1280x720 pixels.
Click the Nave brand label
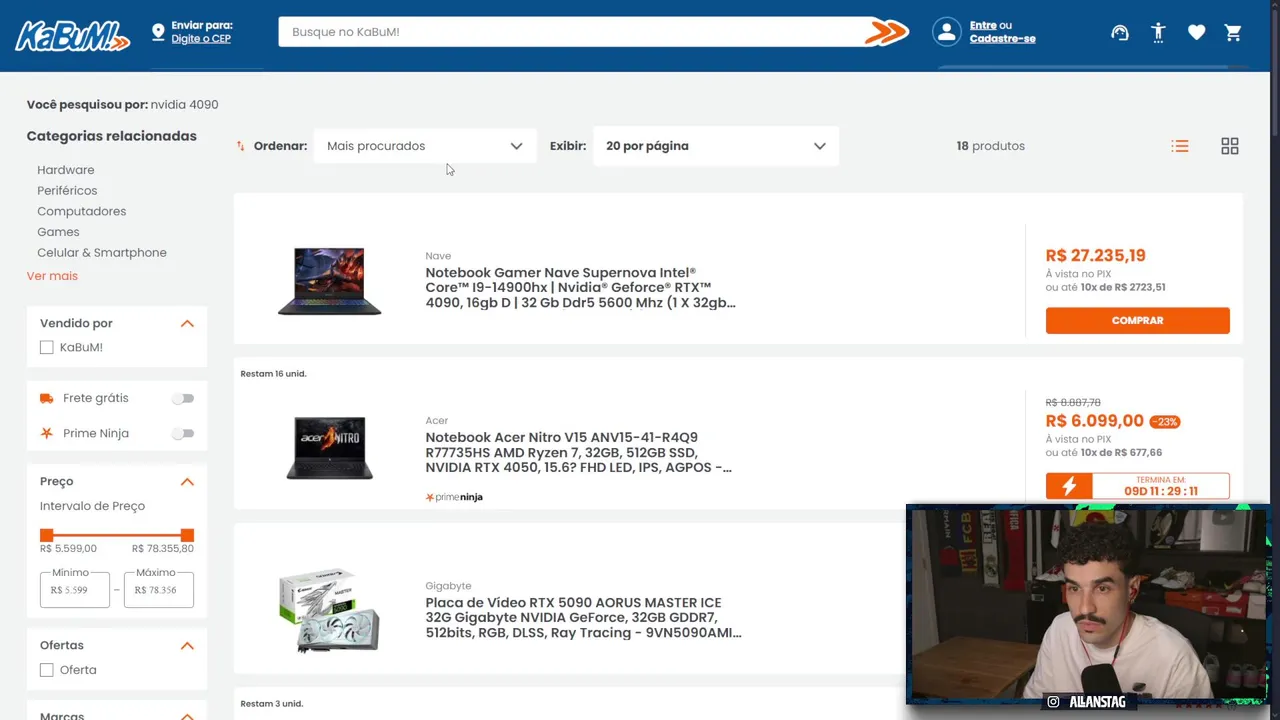438,256
